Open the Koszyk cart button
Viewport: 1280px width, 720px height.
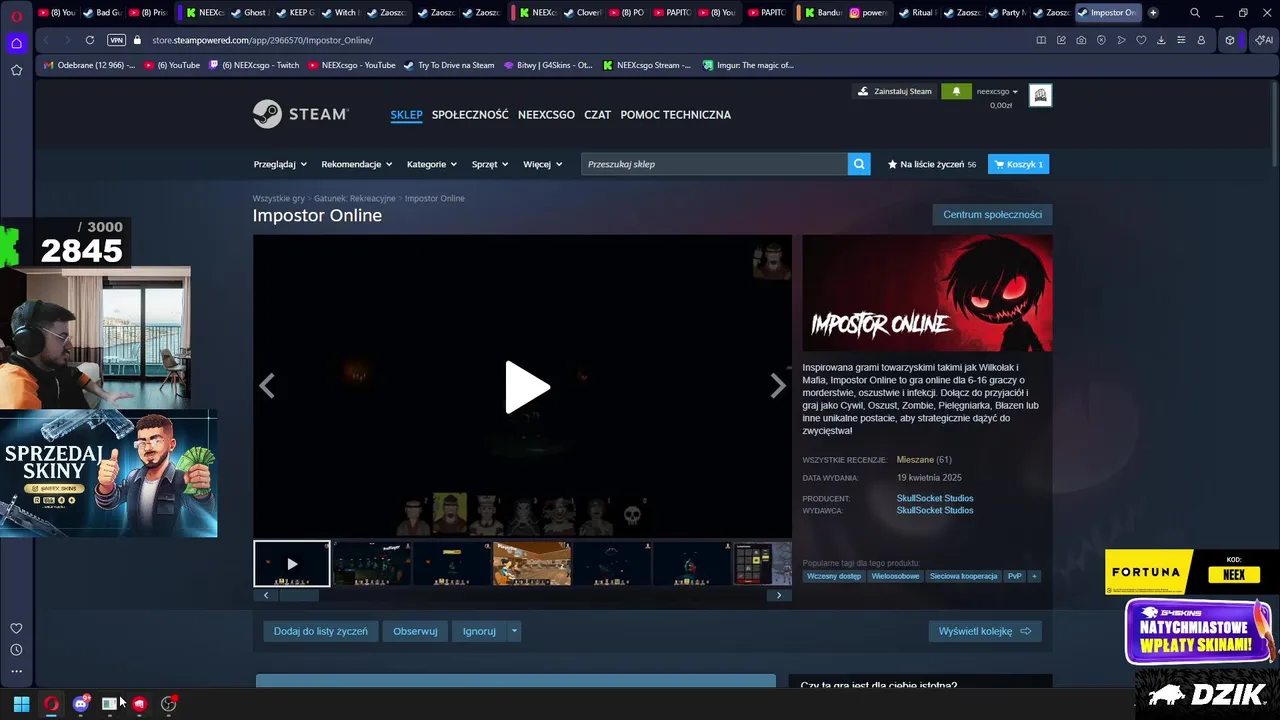coord(1018,164)
